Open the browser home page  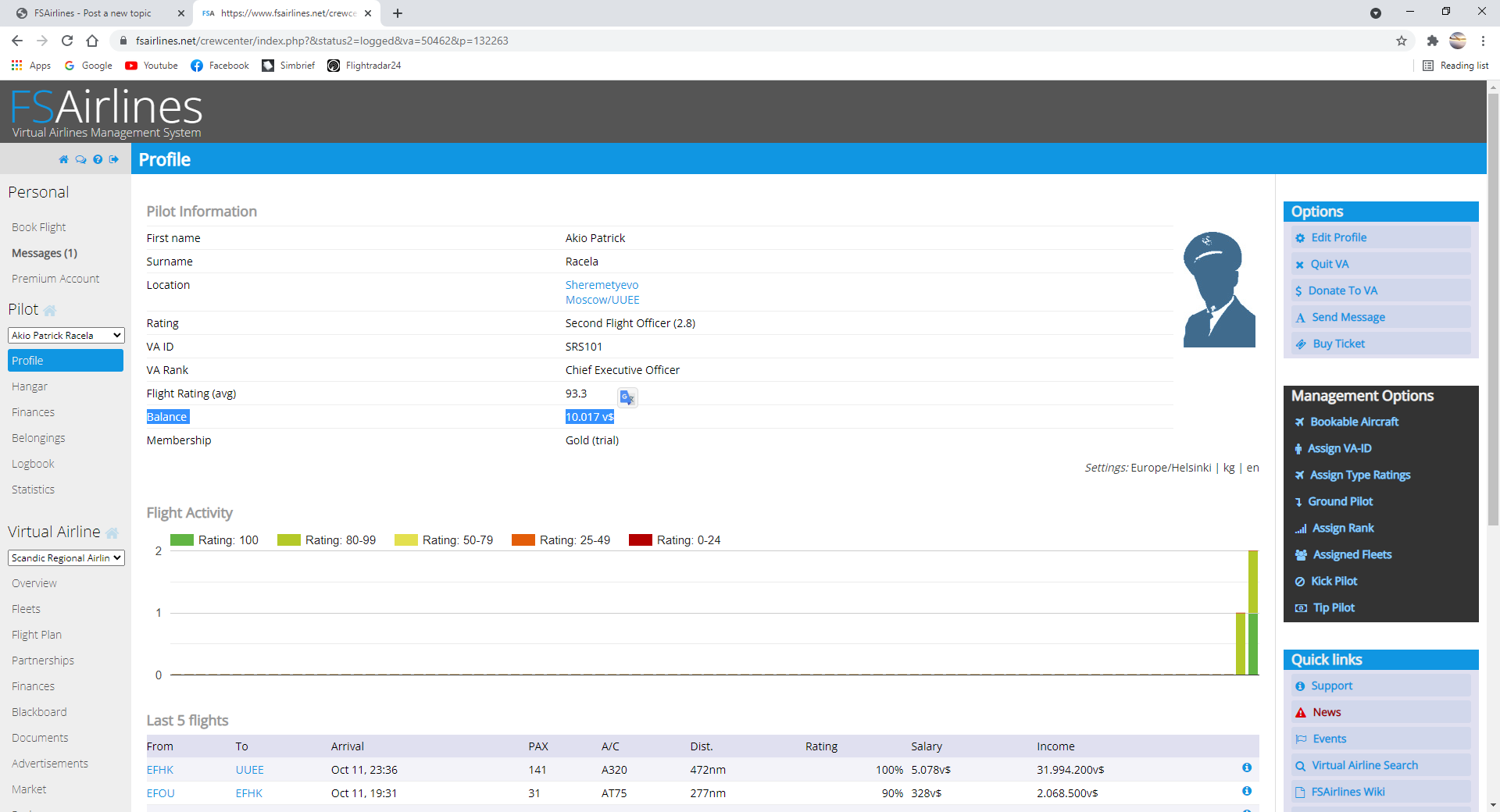92,41
